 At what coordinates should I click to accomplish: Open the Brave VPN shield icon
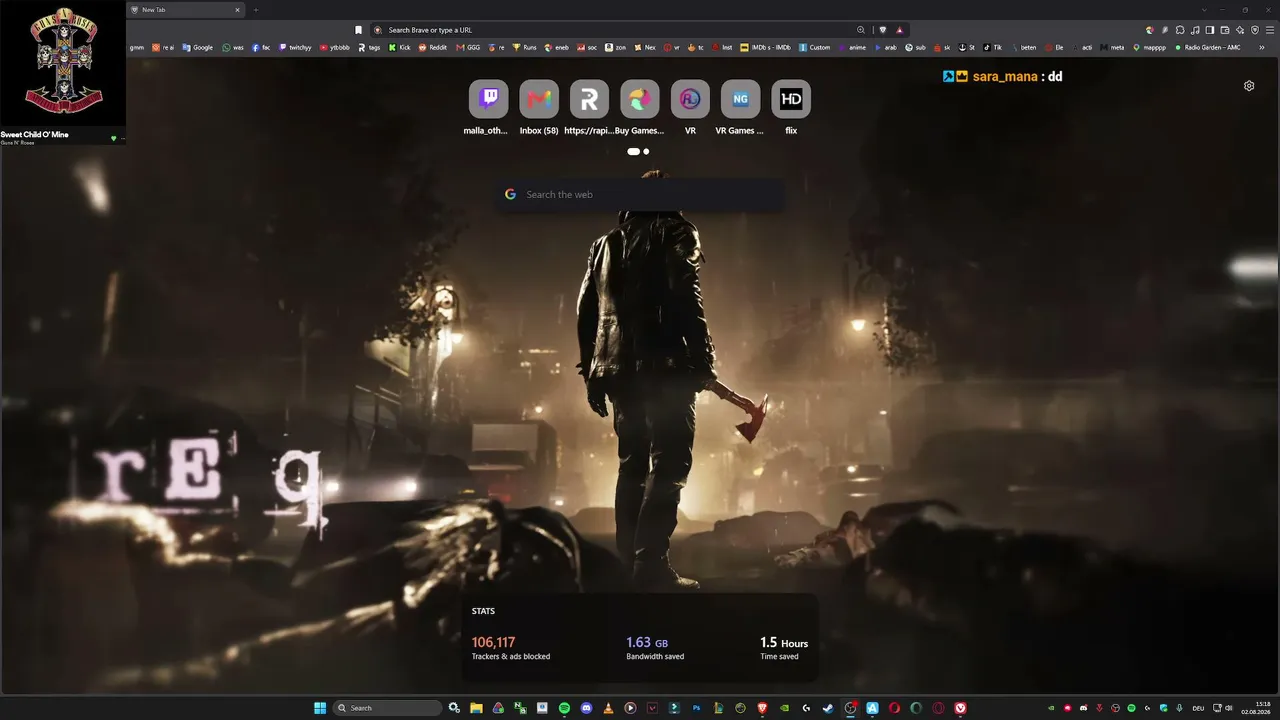1255,30
